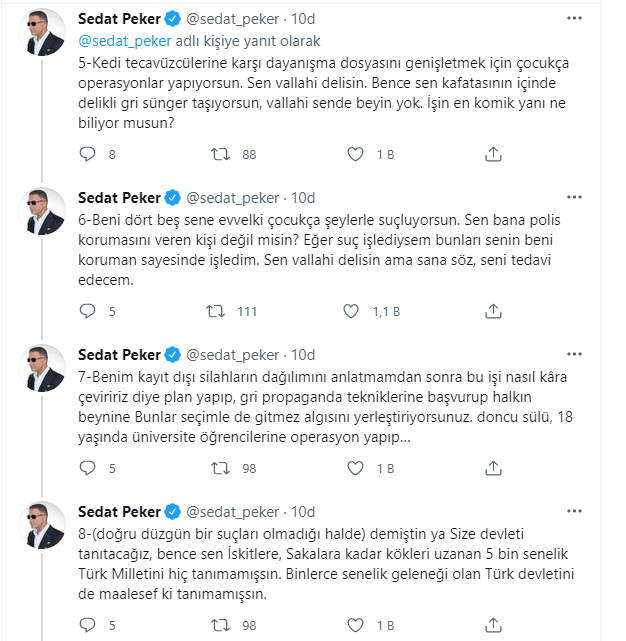Like the tweet starting with "6-Beni"

click(354, 312)
